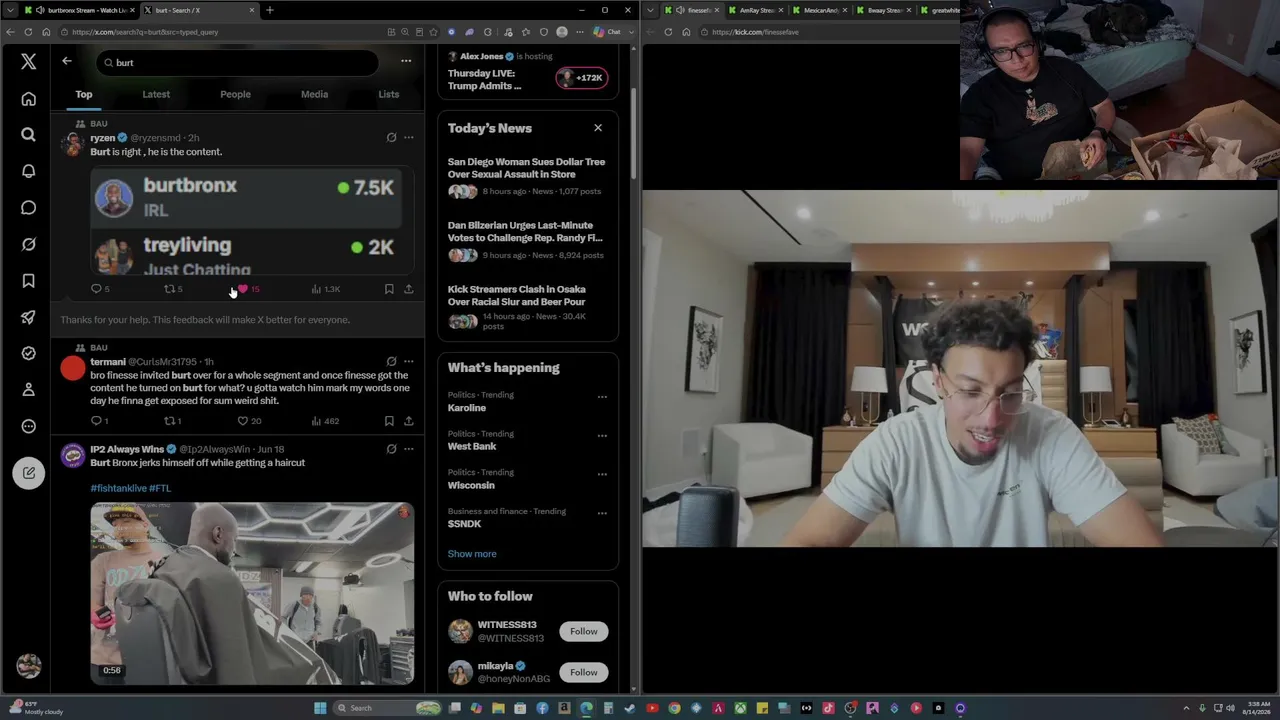The height and width of the screenshot is (720, 1280).
Task: Open Grok from the X sidebar
Action: pyautogui.click(x=28, y=244)
